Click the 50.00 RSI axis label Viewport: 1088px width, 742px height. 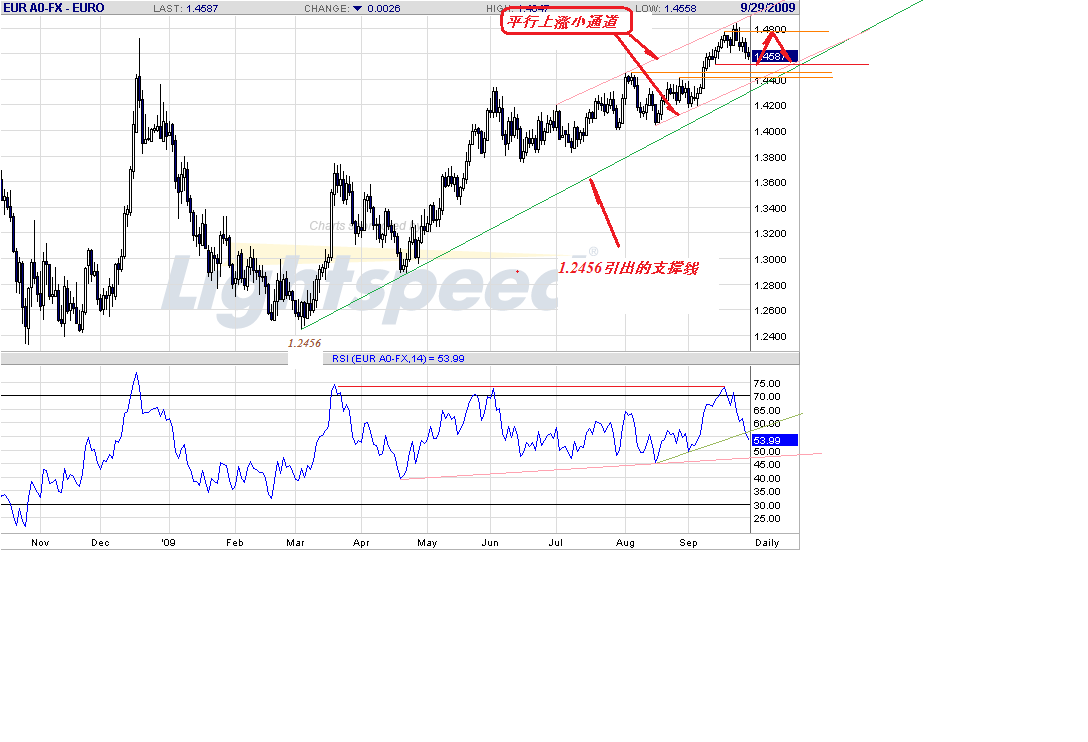coord(767,451)
